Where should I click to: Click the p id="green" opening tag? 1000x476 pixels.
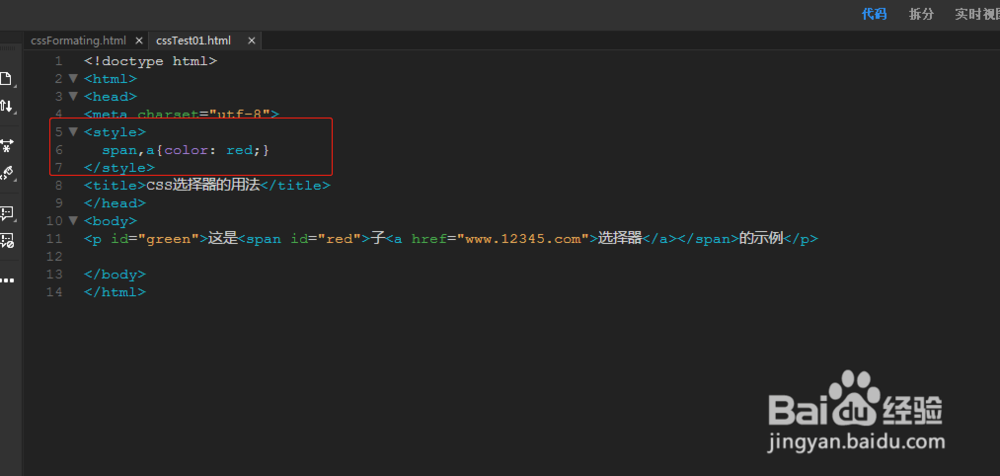146,239
